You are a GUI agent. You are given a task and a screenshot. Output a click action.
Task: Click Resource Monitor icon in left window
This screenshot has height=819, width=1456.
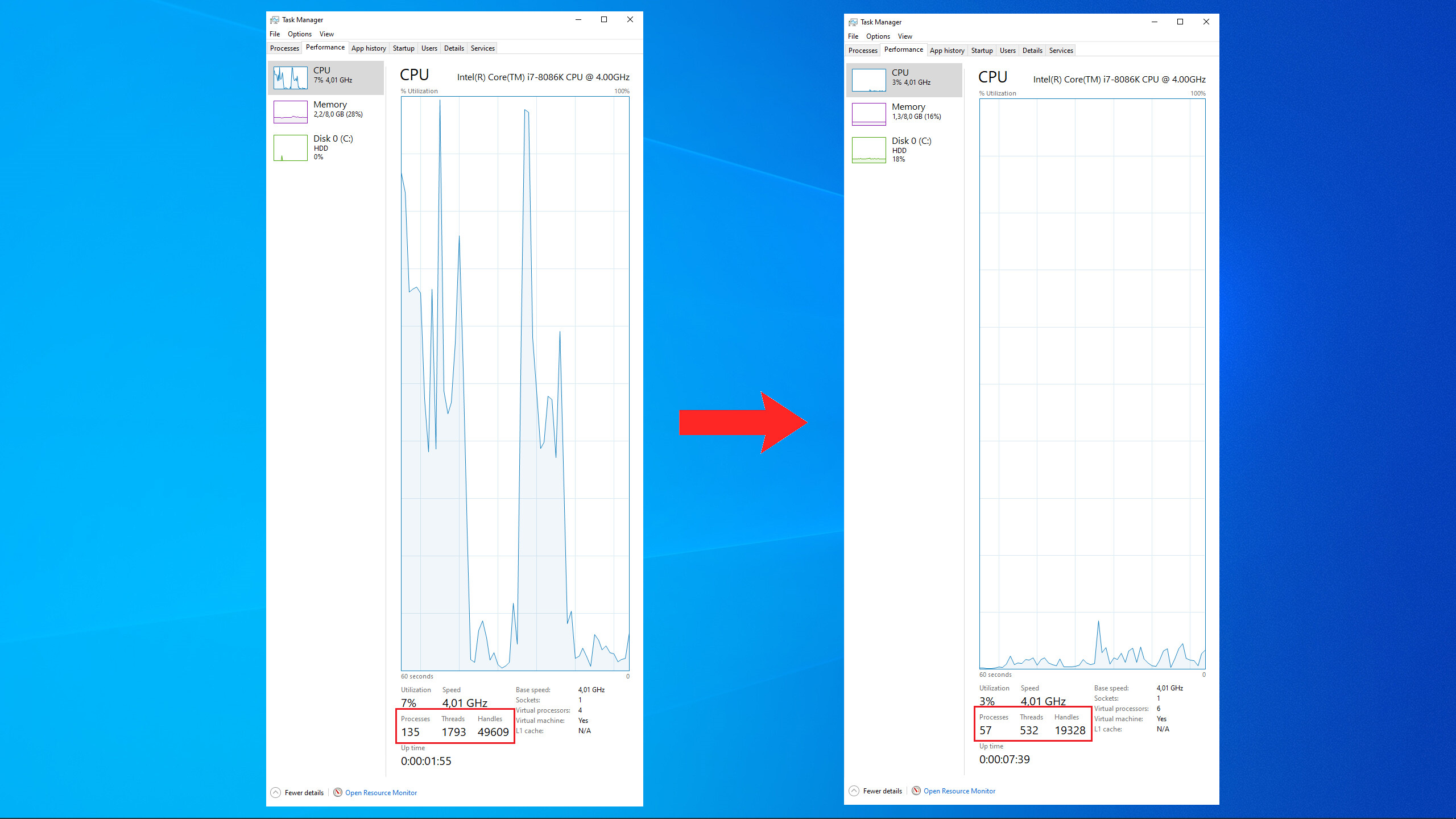[x=338, y=792]
